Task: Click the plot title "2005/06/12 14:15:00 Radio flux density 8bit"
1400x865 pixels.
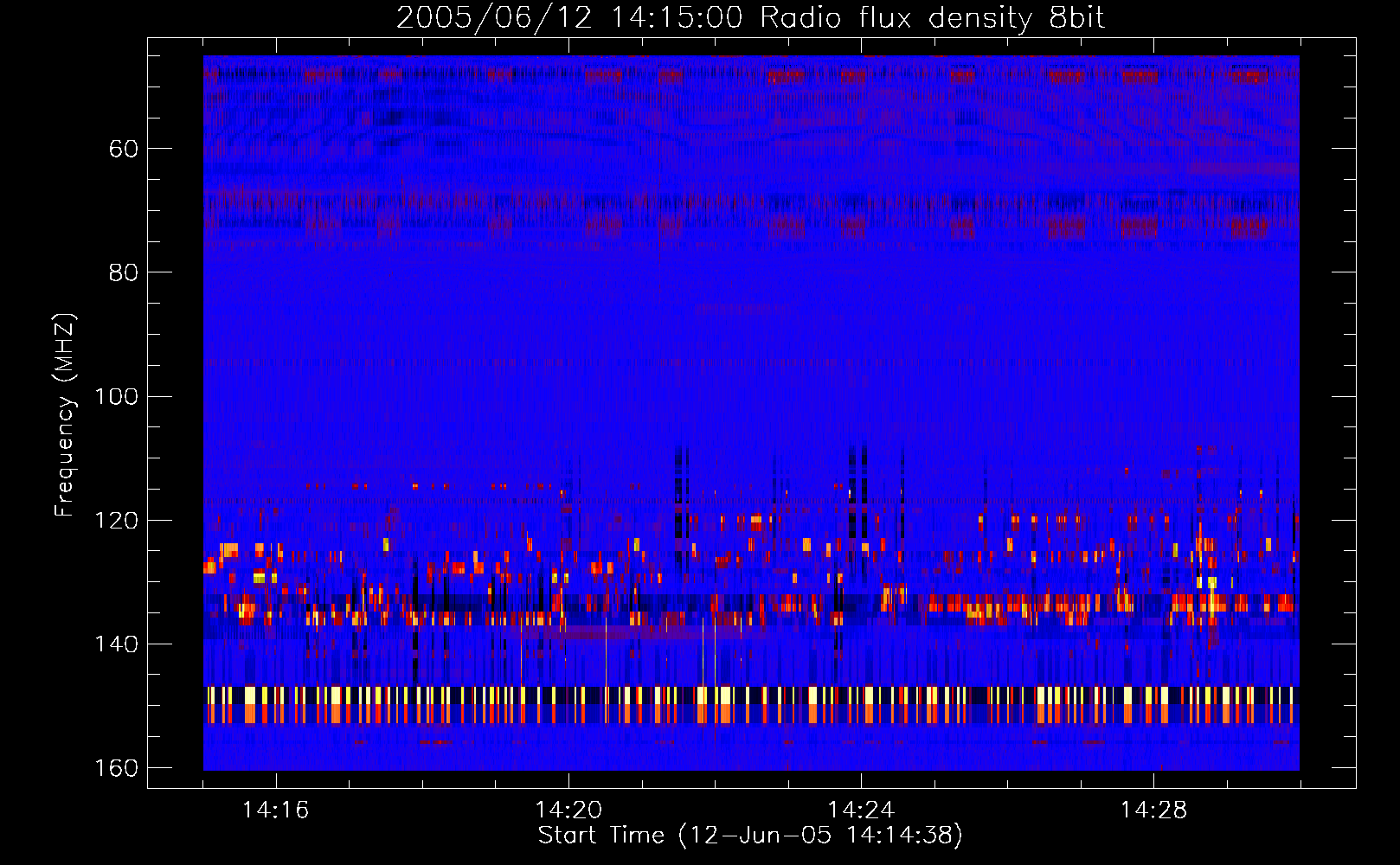Action: (750, 17)
